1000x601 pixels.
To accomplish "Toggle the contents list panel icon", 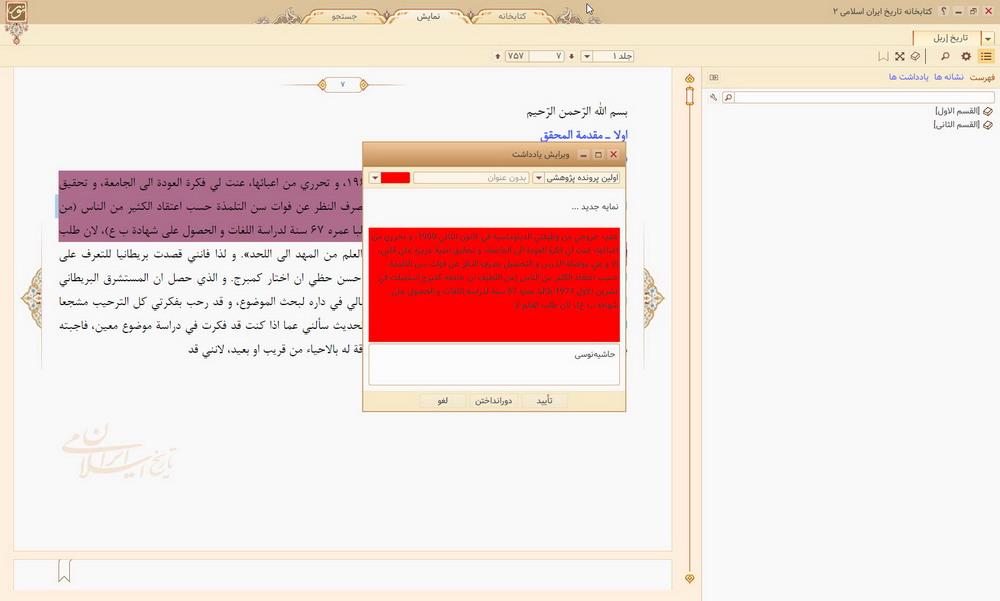I will point(986,56).
